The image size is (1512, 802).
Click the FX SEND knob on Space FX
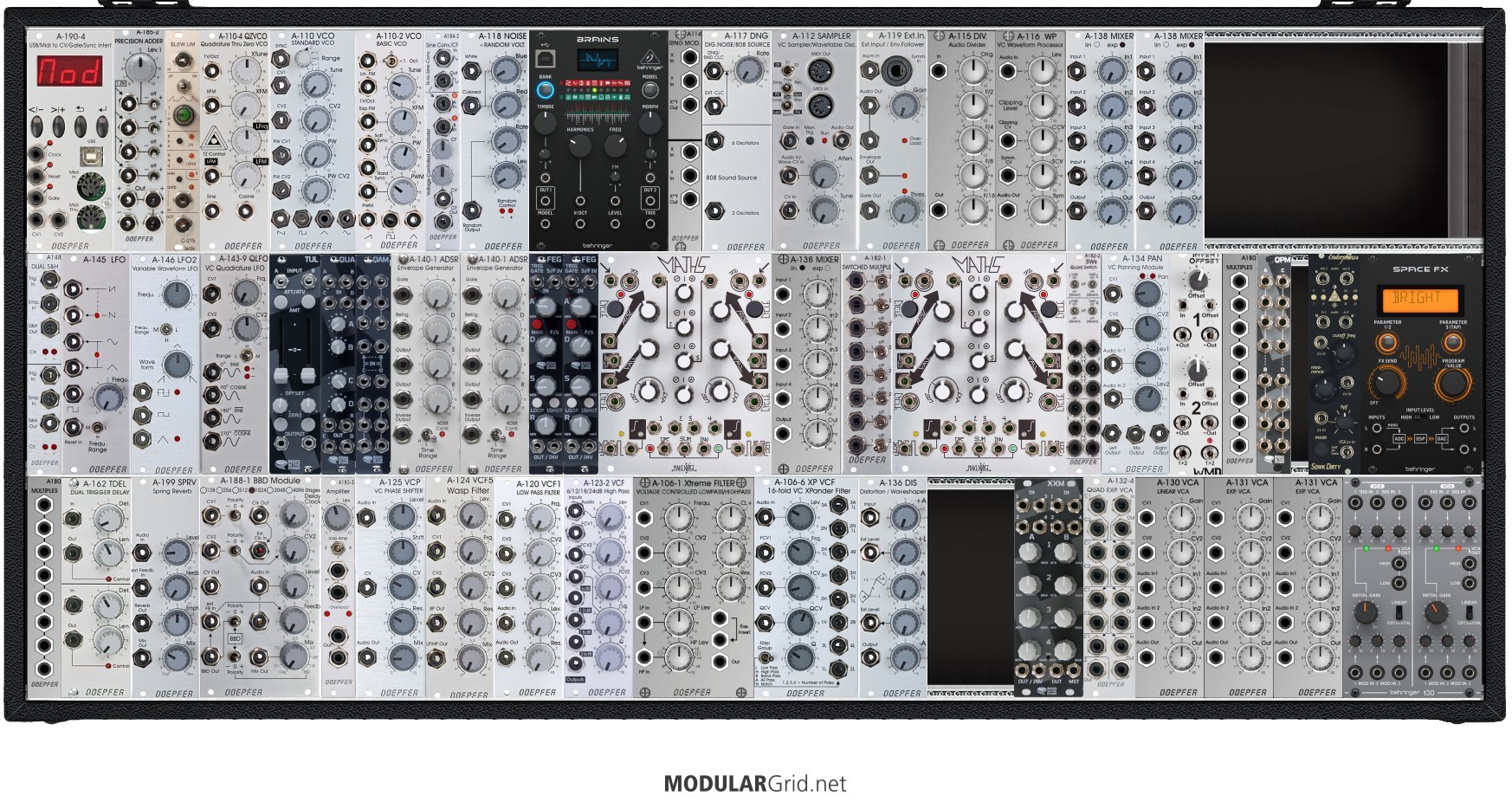coord(1387,382)
